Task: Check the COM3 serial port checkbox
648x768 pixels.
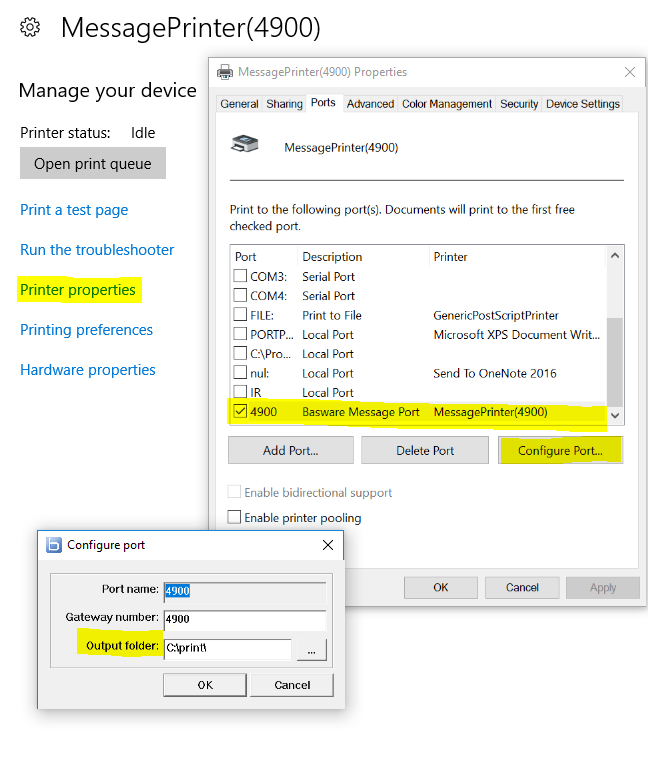Action: click(x=240, y=276)
